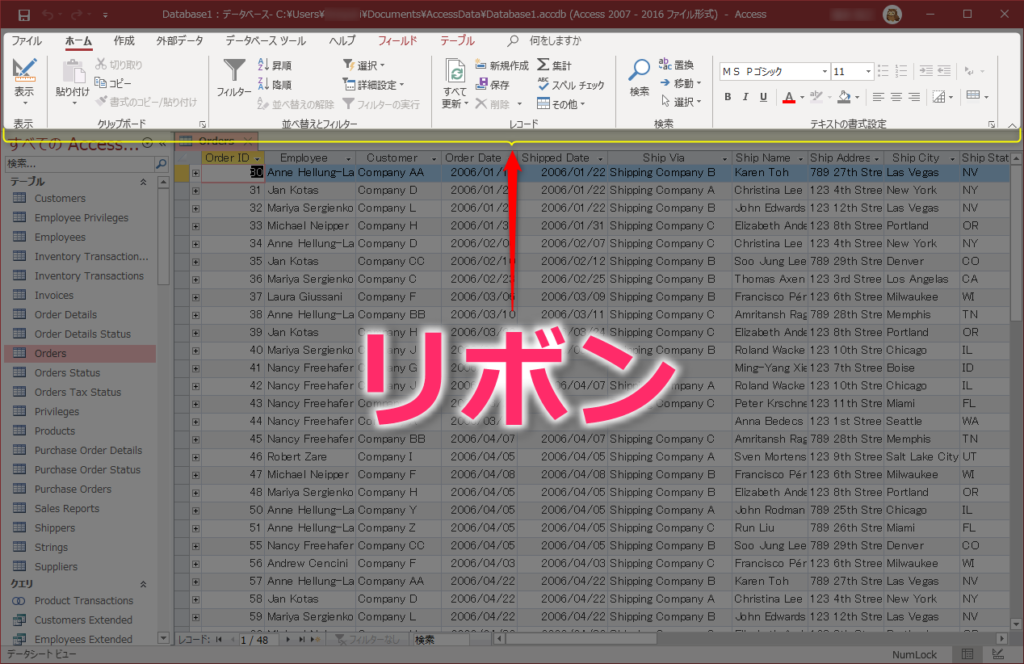Run スペルチェック on the table
The width and height of the screenshot is (1024, 664).
click(x=577, y=84)
